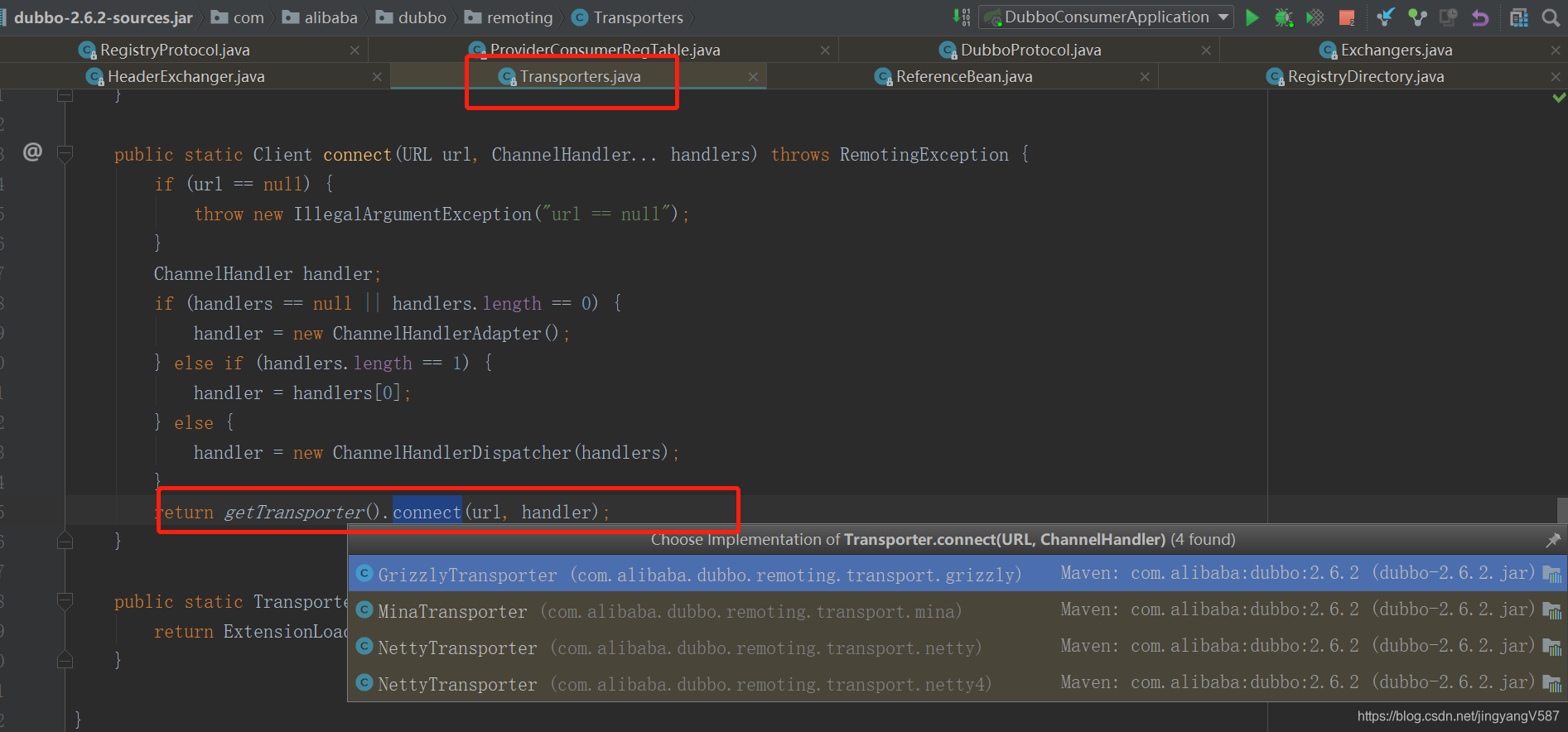Viewport: 1568px width, 732px height.
Task: Click the remoting package breadcrumb
Action: [x=509, y=17]
